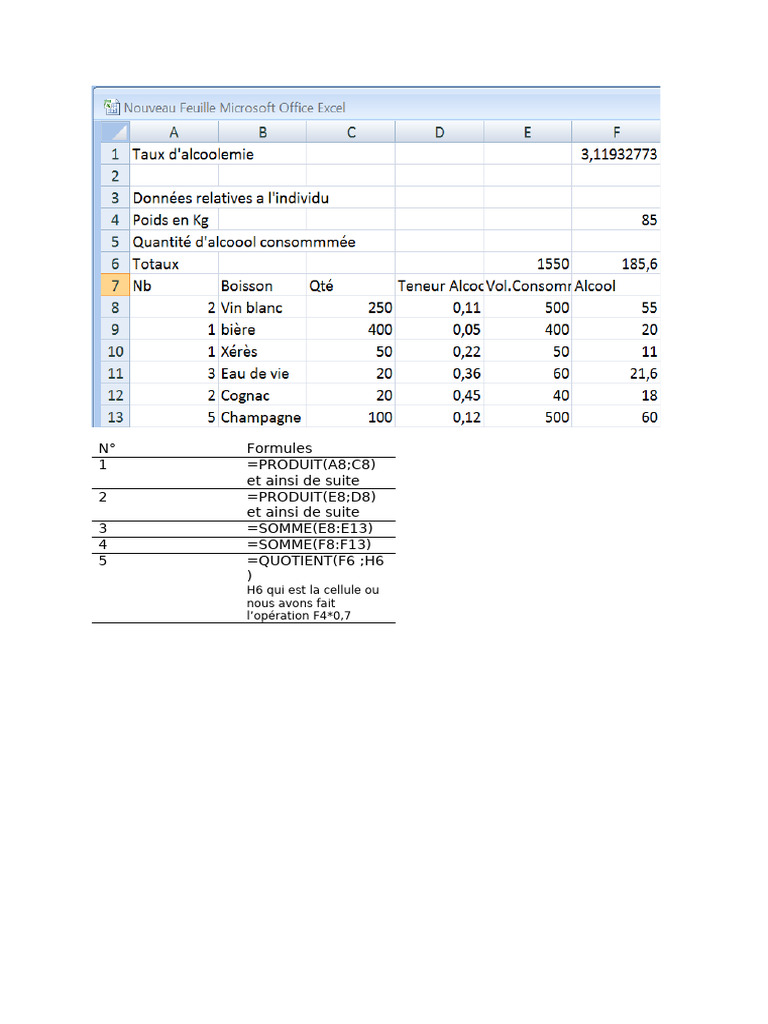Click the Excel workbook icon in title bar
Screen dimensions: 768x1024
[112, 107]
